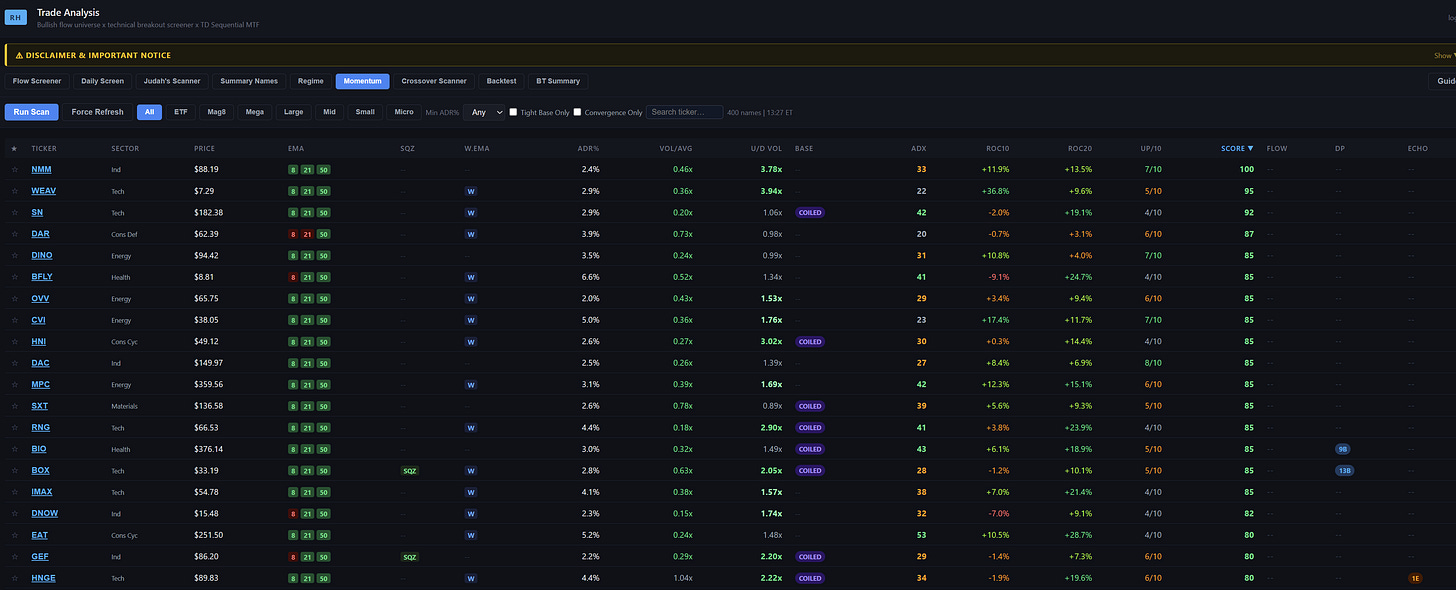
Task: Favorite the WEAV row star icon
Action: (x=14, y=191)
